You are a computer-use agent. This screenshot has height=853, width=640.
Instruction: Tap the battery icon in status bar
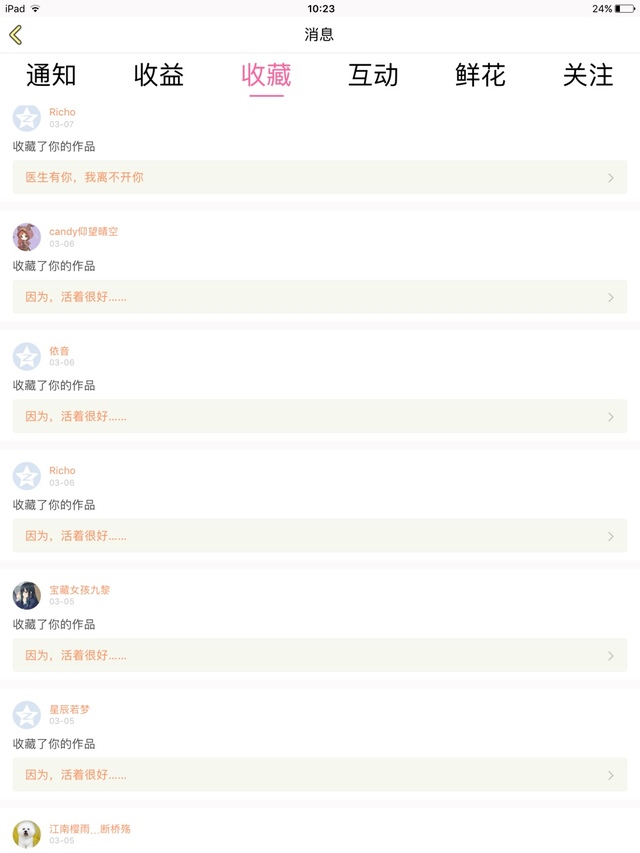pyautogui.click(x=625, y=9)
